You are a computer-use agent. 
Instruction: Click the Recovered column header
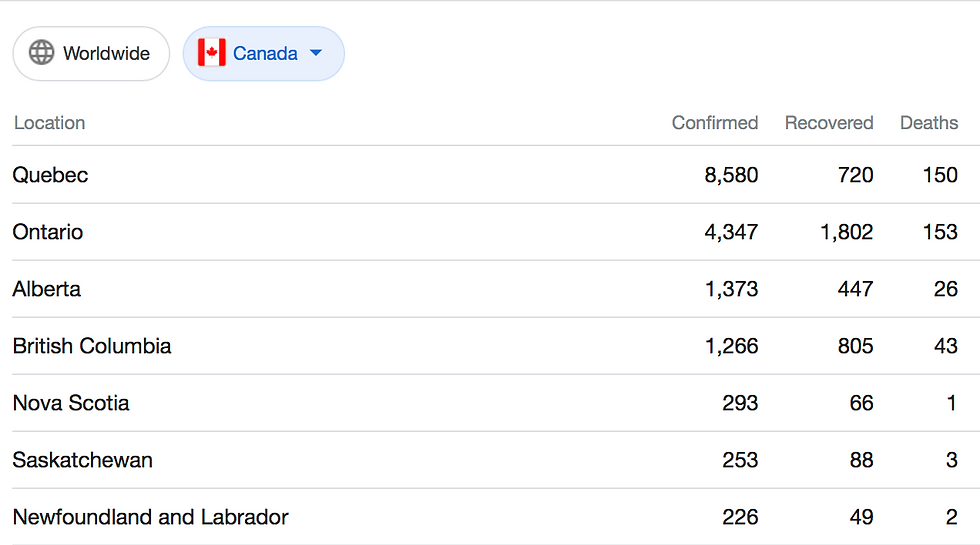828,123
